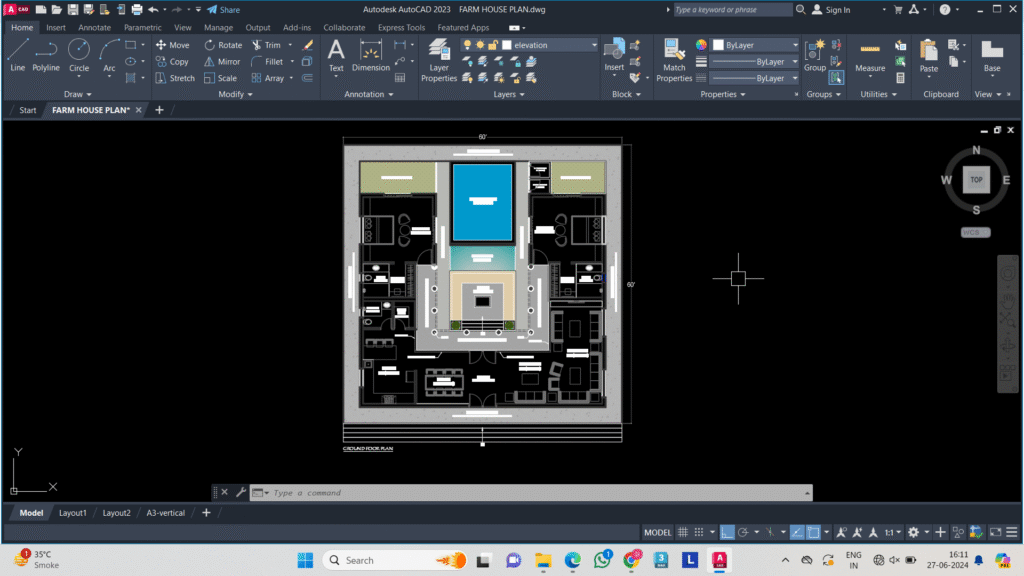The width and height of the screenshot is (1024, 576).
Task: Select the Measure utility
Action: pos(870,57)
